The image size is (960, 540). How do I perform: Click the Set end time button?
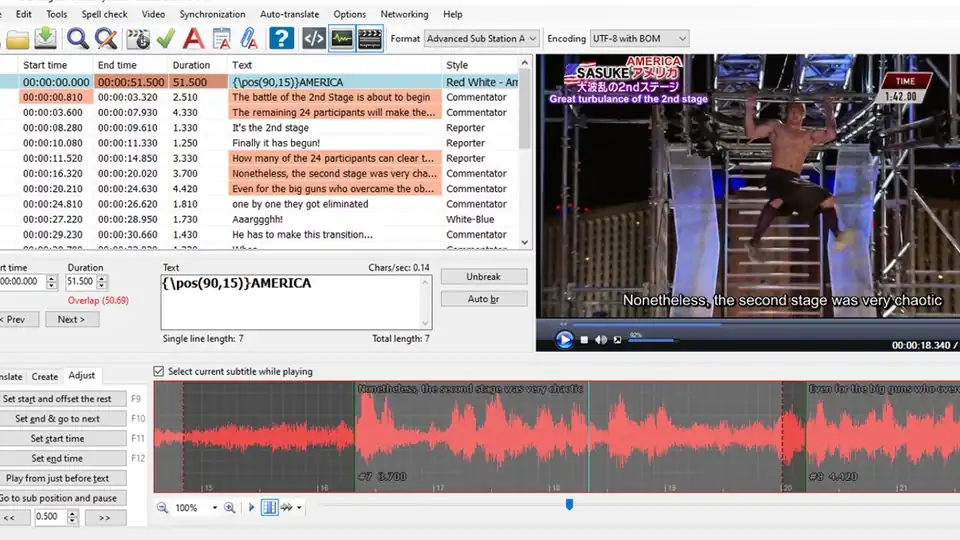coord(61,458)
